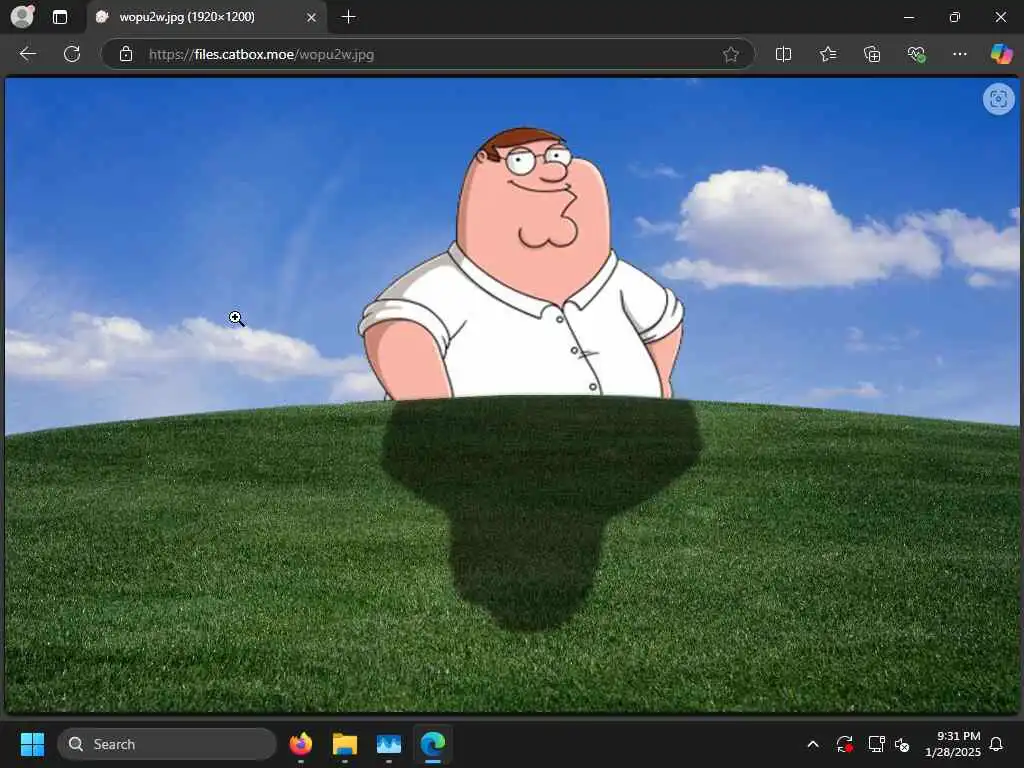Add page to favorites star icon
Image resolution: width=1024 pixels, height=768 pixels.
tap(731, 54)
